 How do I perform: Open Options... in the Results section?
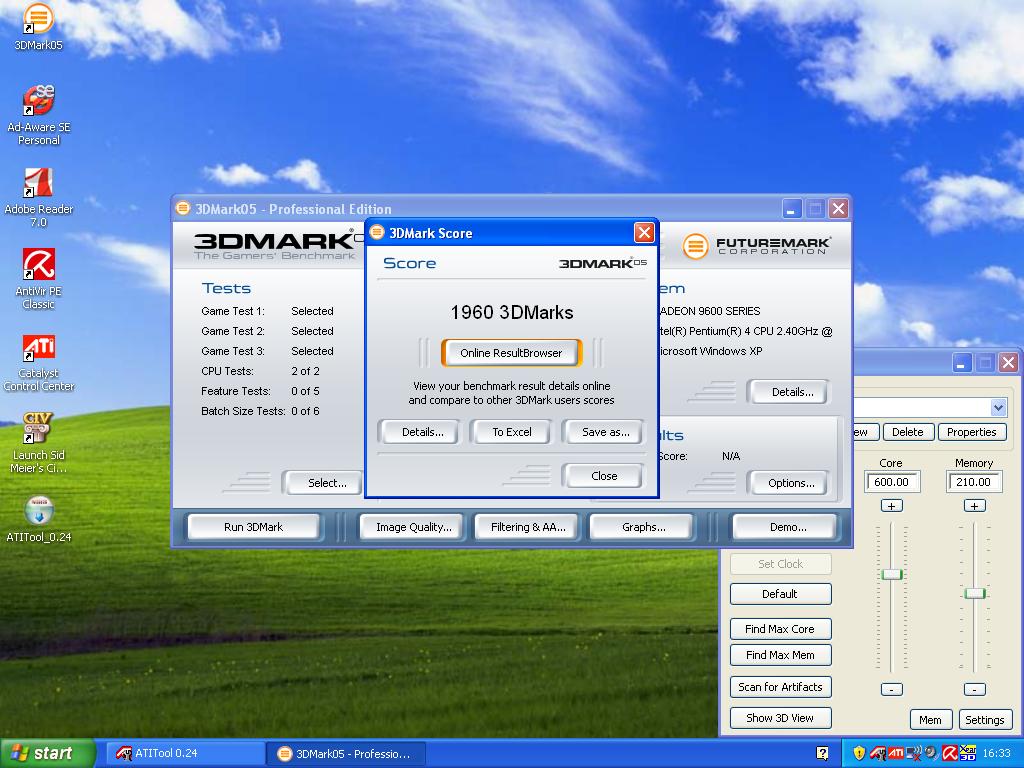pos(791,483)
